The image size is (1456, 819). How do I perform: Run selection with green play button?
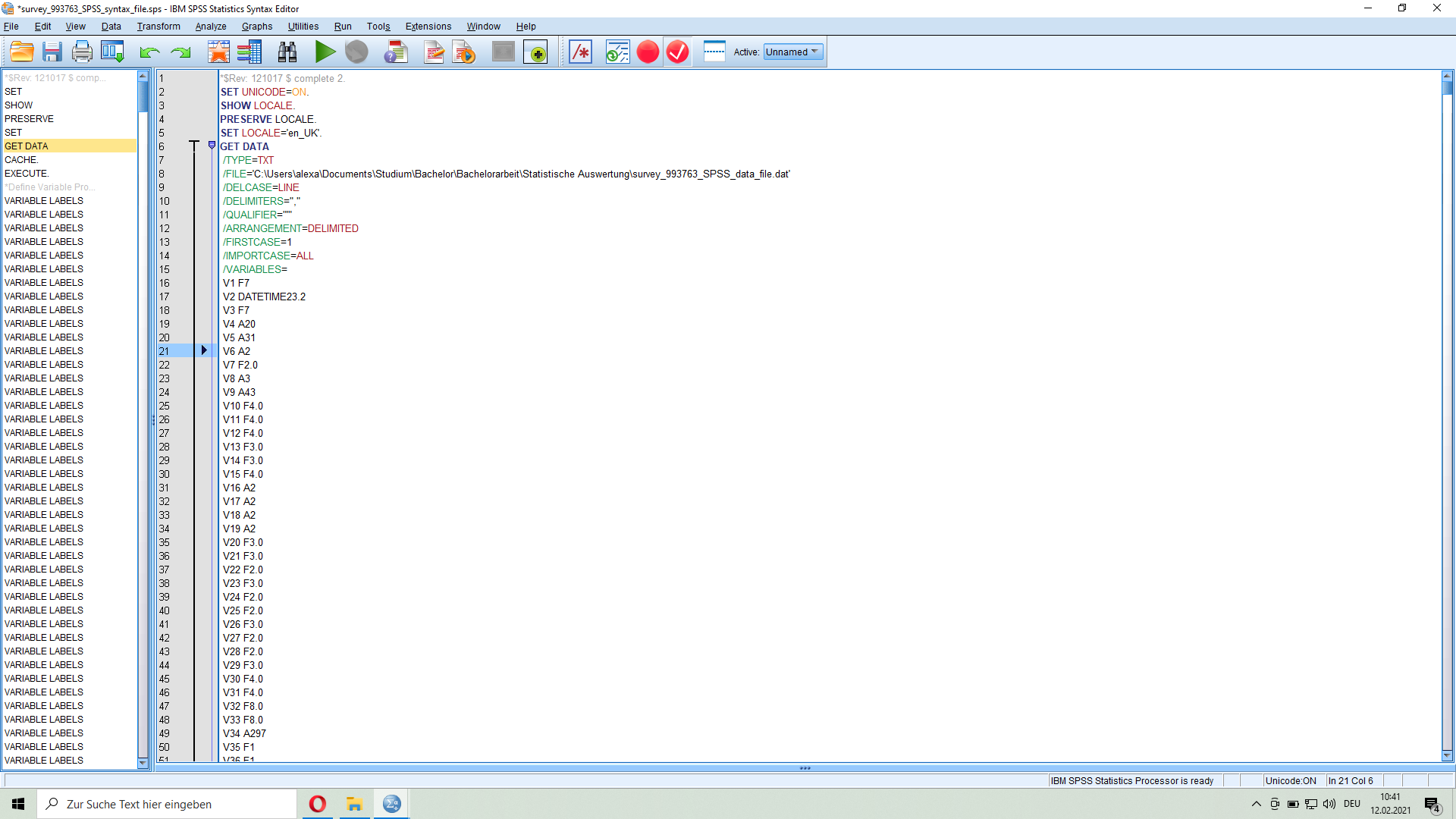click(x=325, y=52)
